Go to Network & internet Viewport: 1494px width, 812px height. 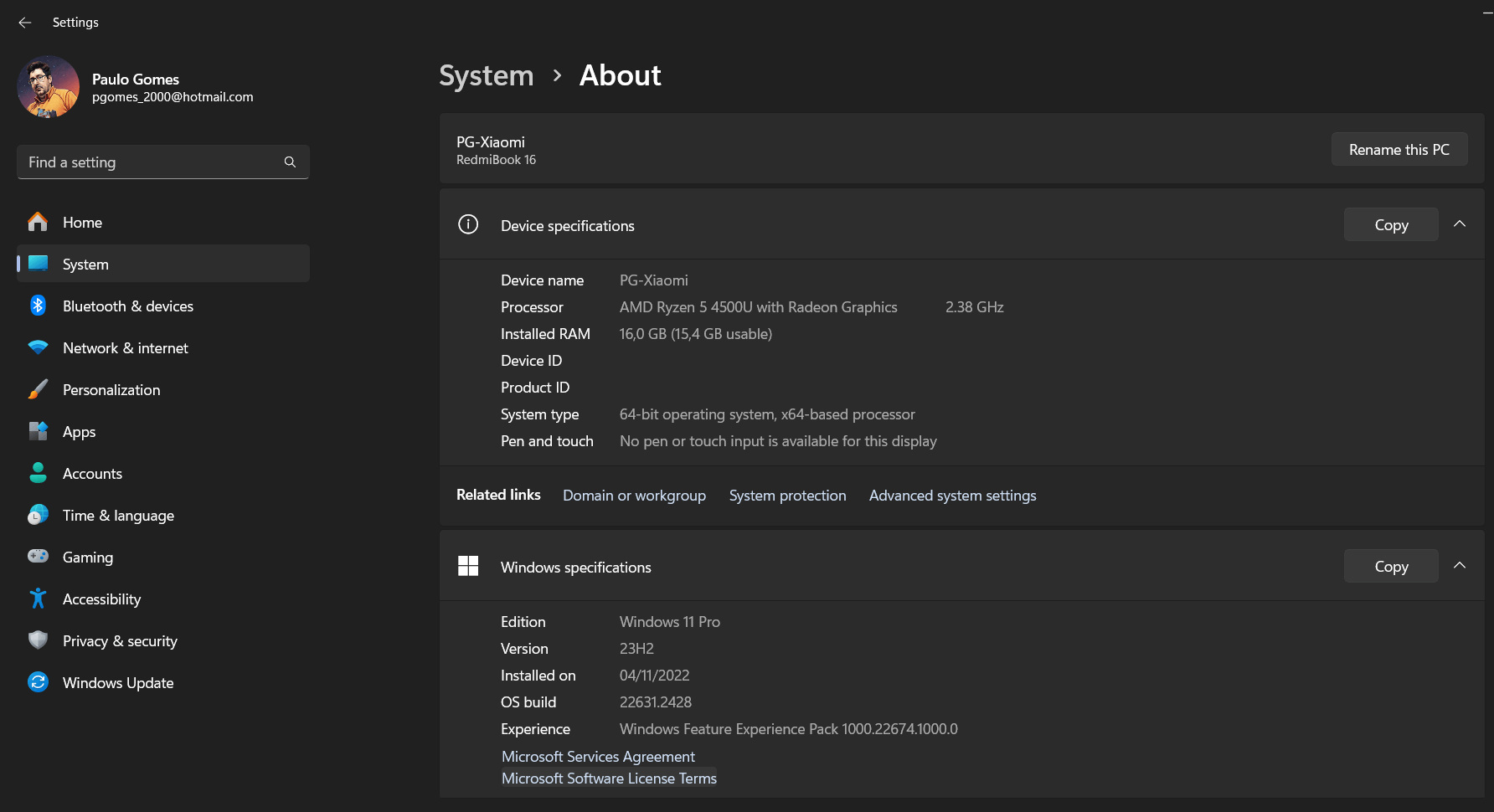coord(163,347)
